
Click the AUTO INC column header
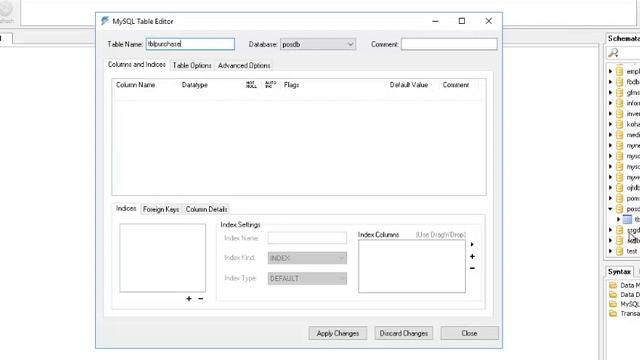click(x=270, y=85)
